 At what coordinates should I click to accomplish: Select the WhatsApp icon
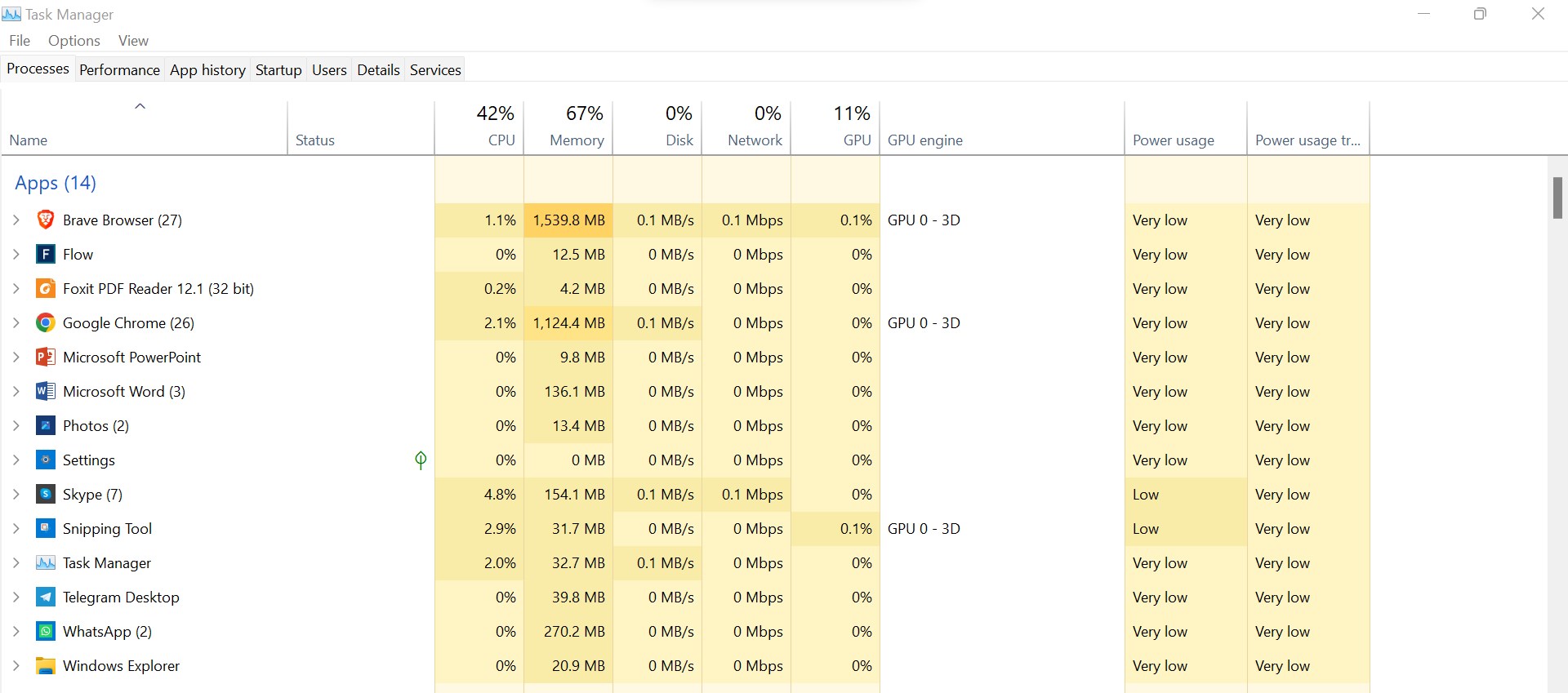[46, 631]
